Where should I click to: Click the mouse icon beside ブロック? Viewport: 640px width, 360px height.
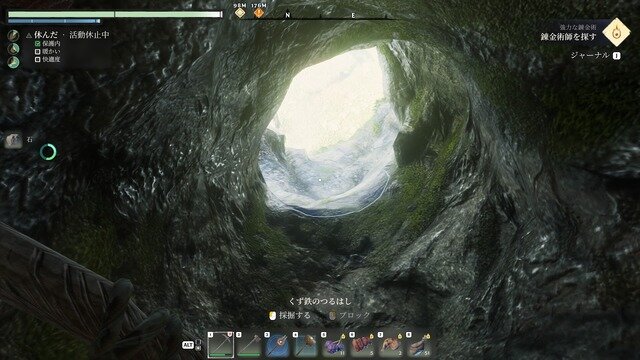pyautogui.click(x=333, y=316)
